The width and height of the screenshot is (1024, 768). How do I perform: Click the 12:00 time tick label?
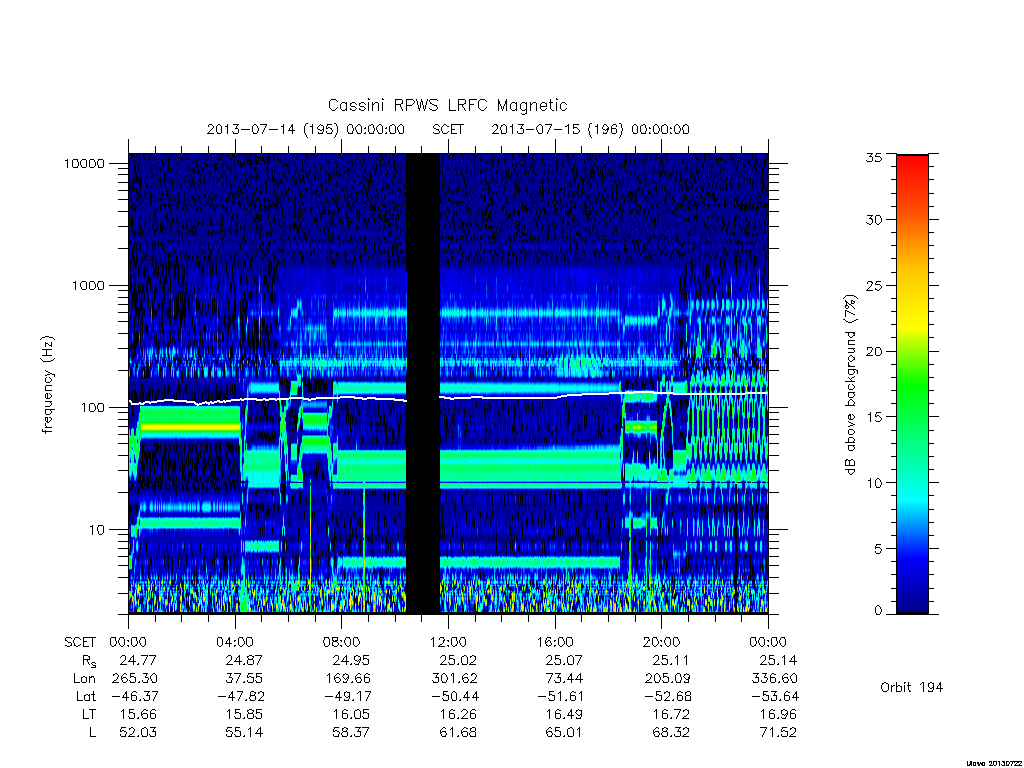tap(448, 642)
